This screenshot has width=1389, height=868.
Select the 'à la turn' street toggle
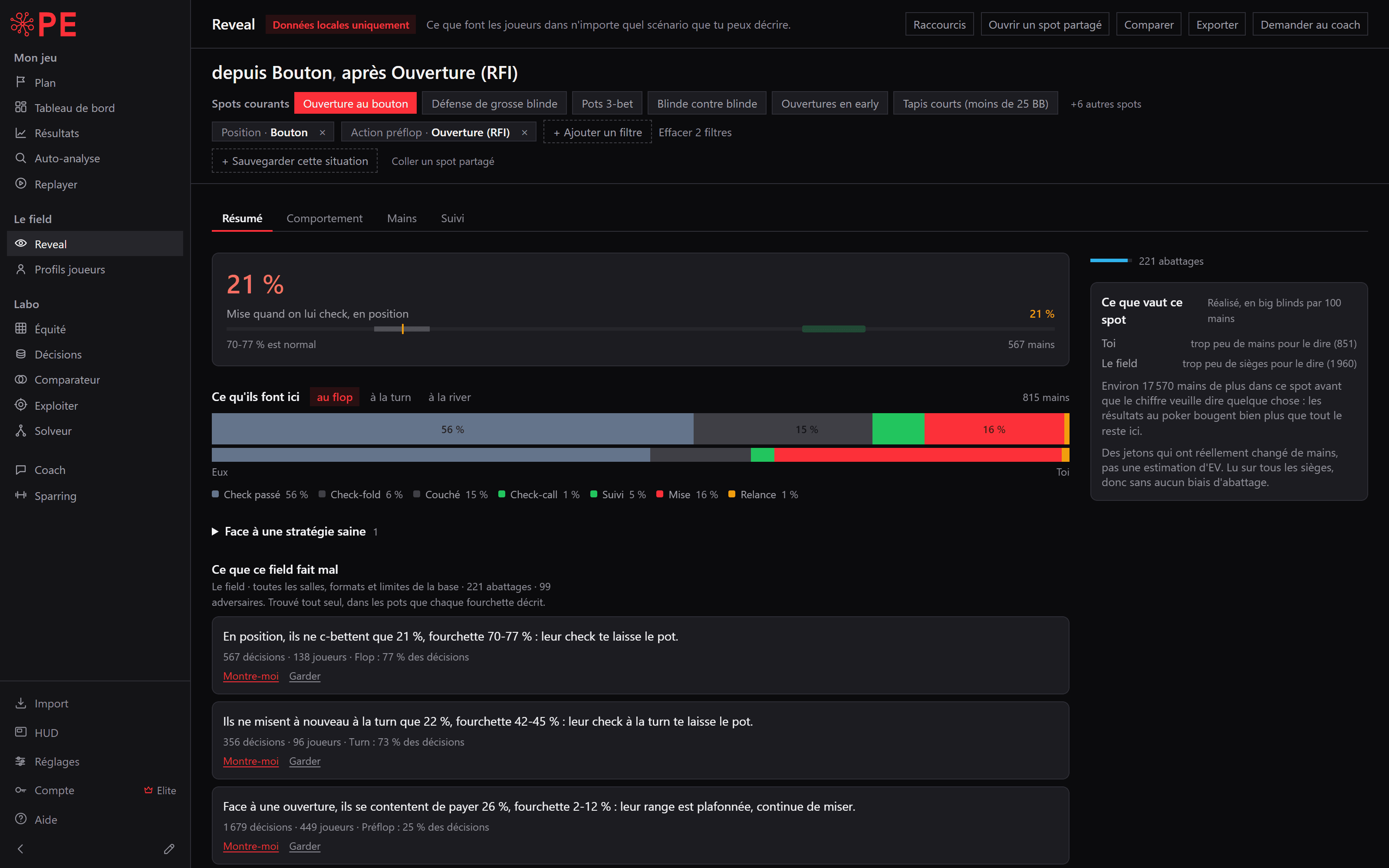pos(390,397)
